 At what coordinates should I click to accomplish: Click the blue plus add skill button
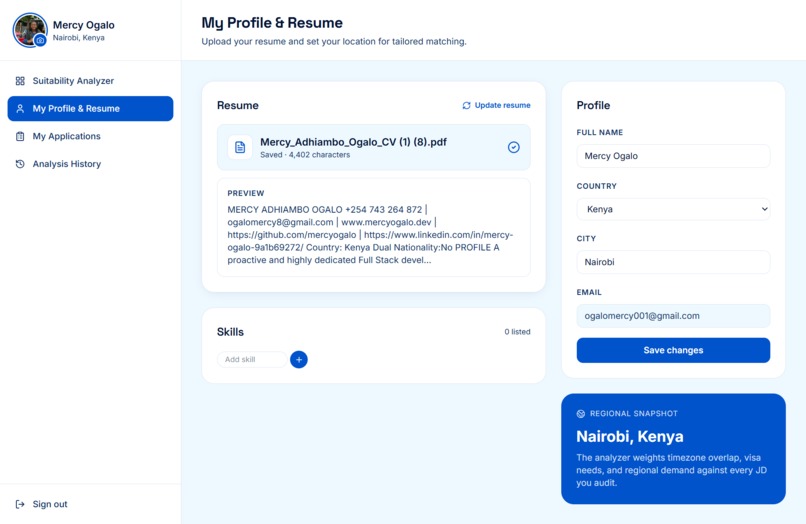pyautogui.click(x=299, y=359)
